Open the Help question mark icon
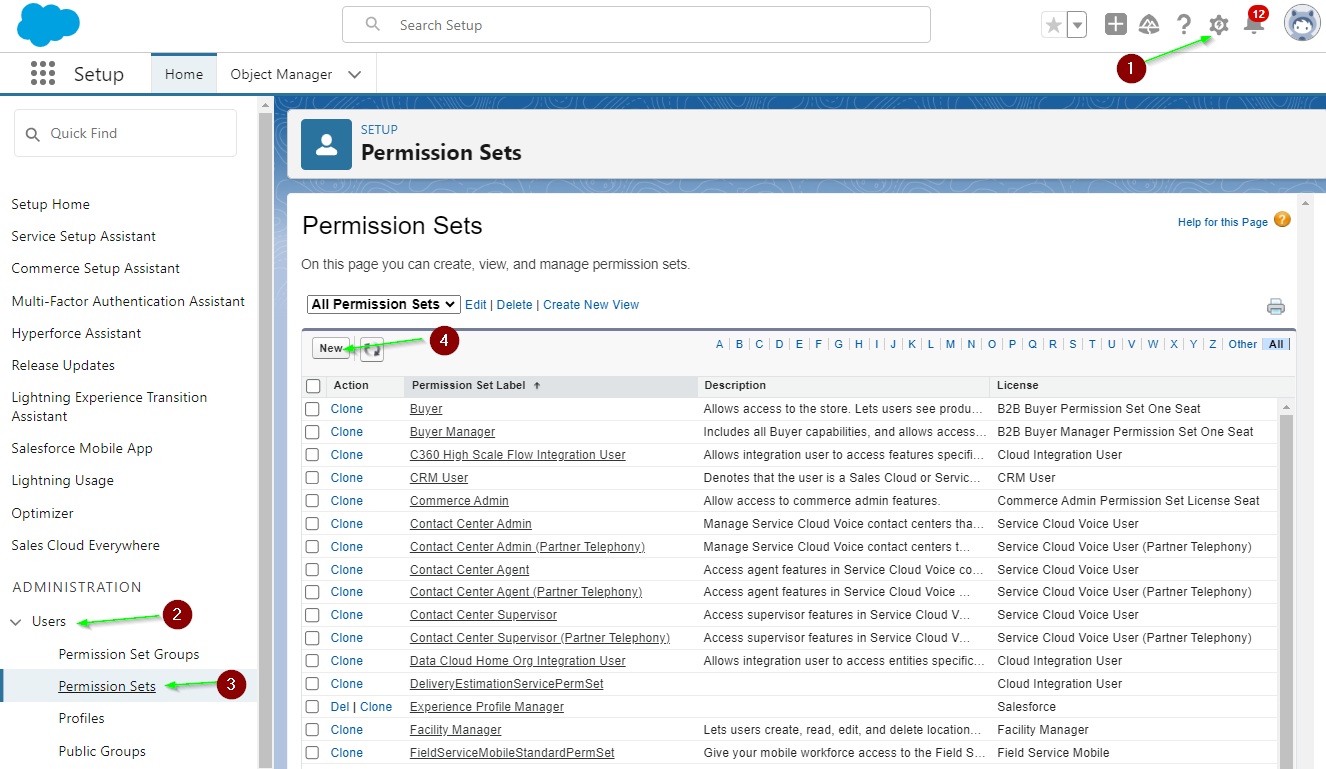This screenshot has height=769, width=1326. (1184, 24)
